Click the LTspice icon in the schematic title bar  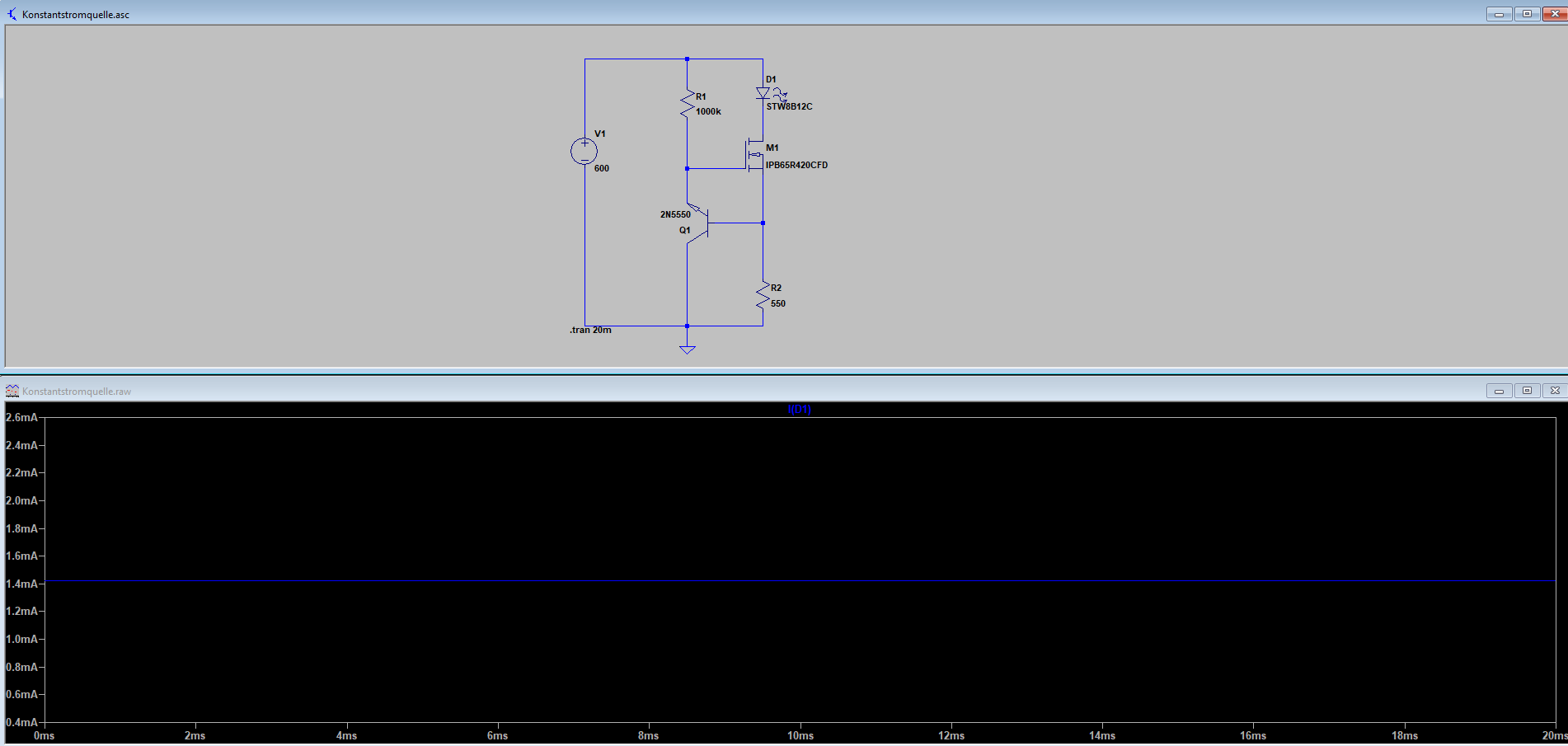pyautogui.click(x=12, y=14)
